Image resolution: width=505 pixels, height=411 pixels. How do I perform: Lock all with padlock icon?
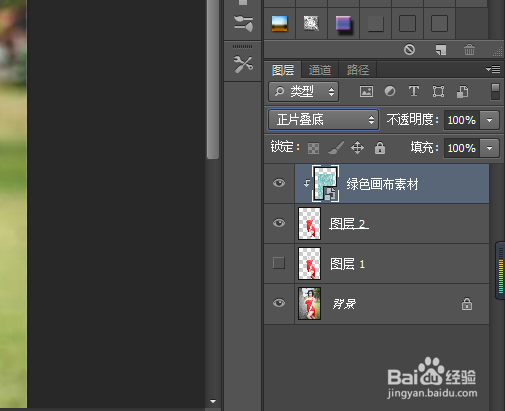(x=380, y=148)
